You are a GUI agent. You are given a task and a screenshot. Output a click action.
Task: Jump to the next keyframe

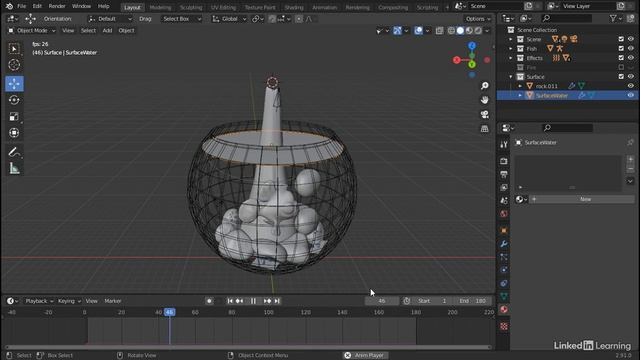point(267,301)
